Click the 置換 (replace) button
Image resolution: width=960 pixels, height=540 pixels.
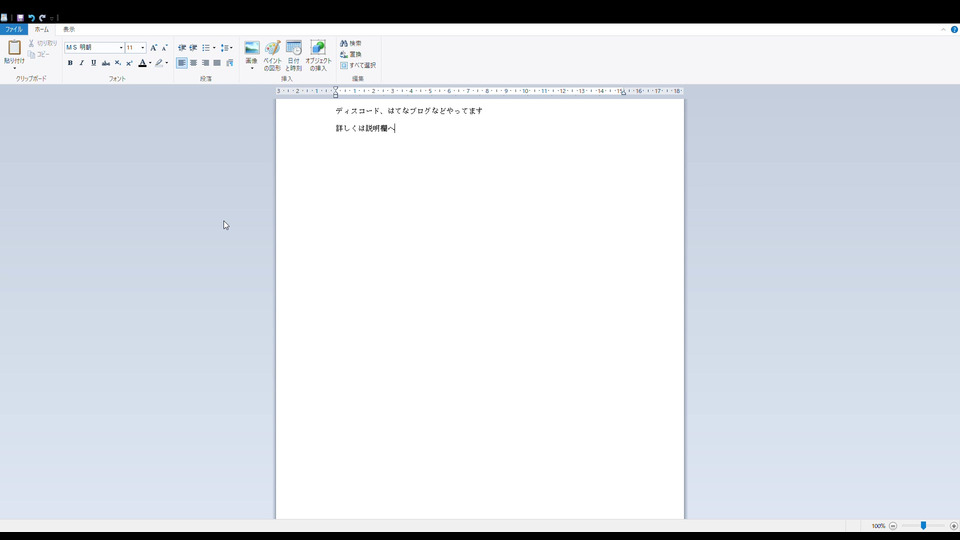(x=351, y=54)
